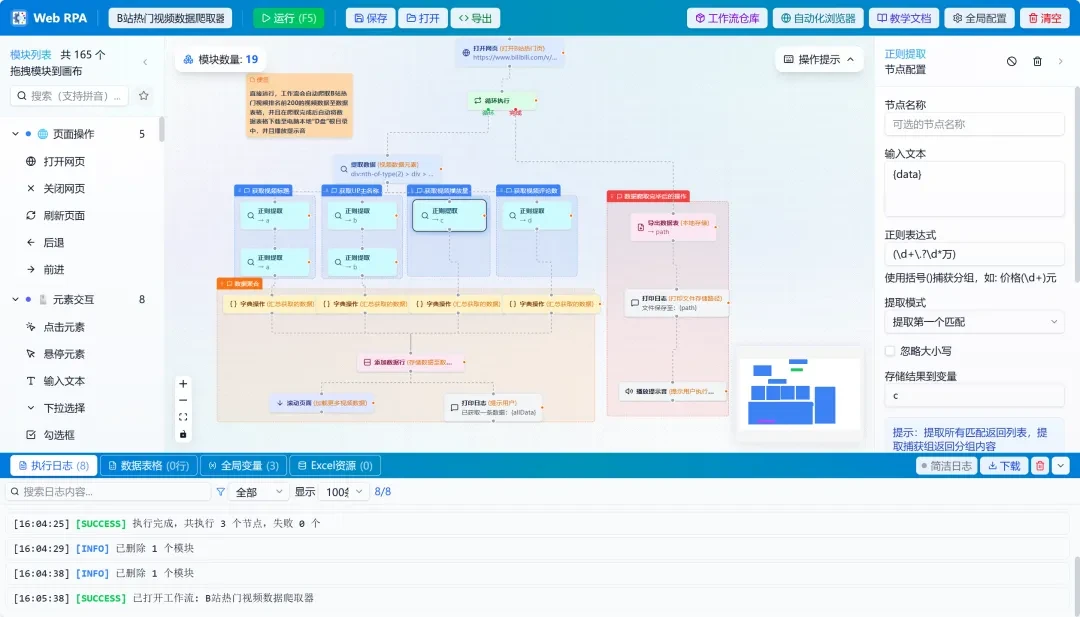1080x617 pixels.
Task: Zoom out of the canvas
Action: click(x=183, y=400)
